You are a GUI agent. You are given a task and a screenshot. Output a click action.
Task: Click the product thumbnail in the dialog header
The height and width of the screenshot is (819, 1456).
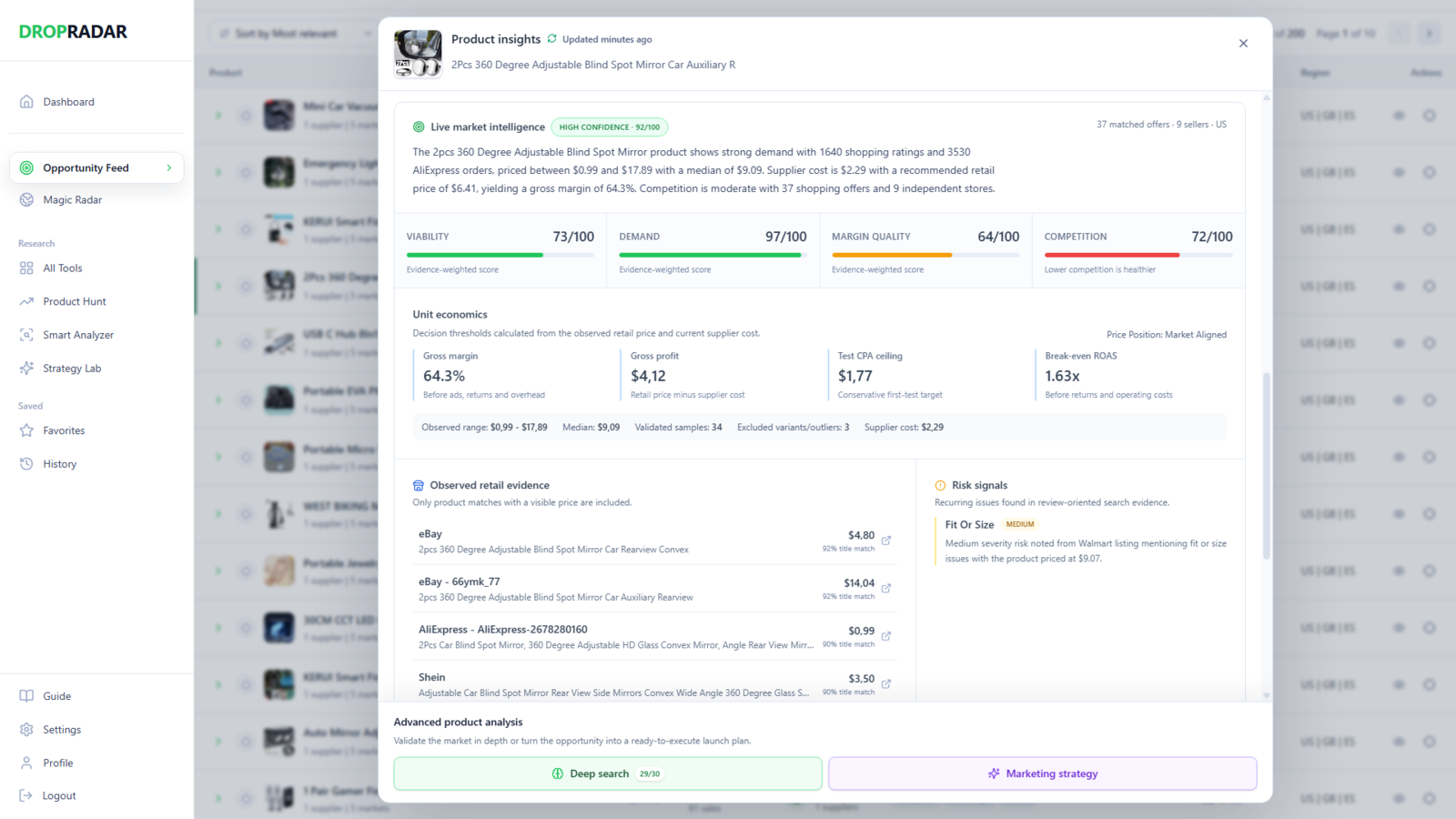pos(418,54)
